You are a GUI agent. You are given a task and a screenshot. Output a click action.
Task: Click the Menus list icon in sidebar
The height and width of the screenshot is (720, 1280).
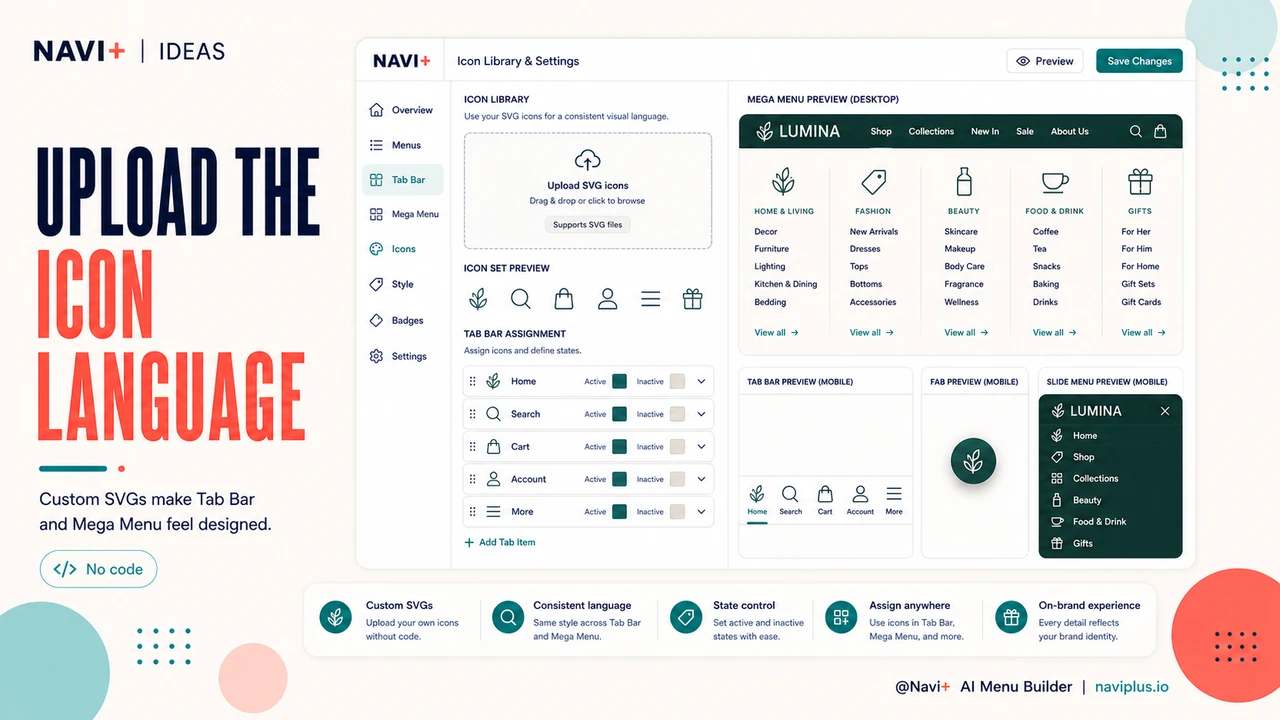376,145
